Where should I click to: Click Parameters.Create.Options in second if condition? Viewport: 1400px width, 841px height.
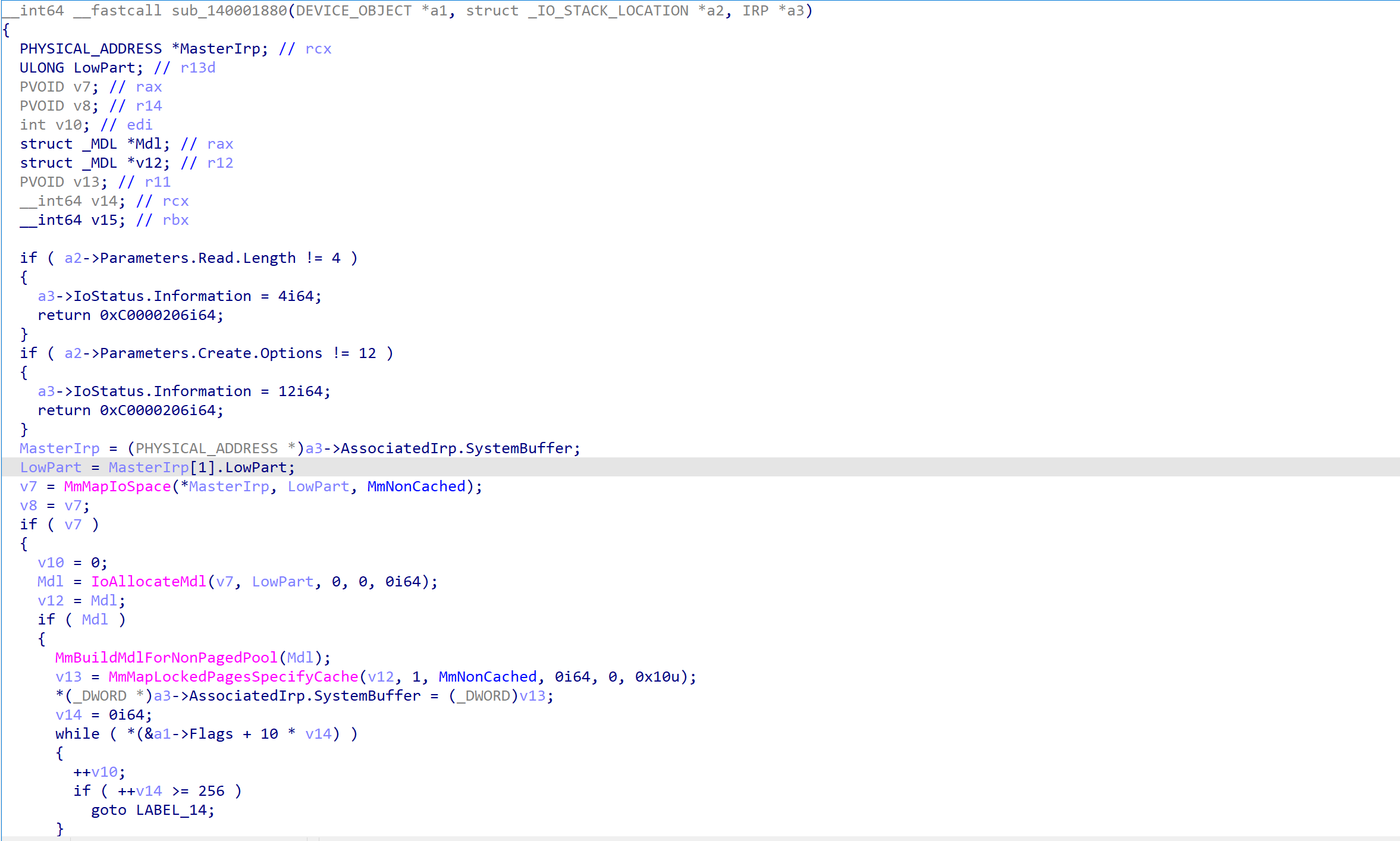(x=211, y=353)
